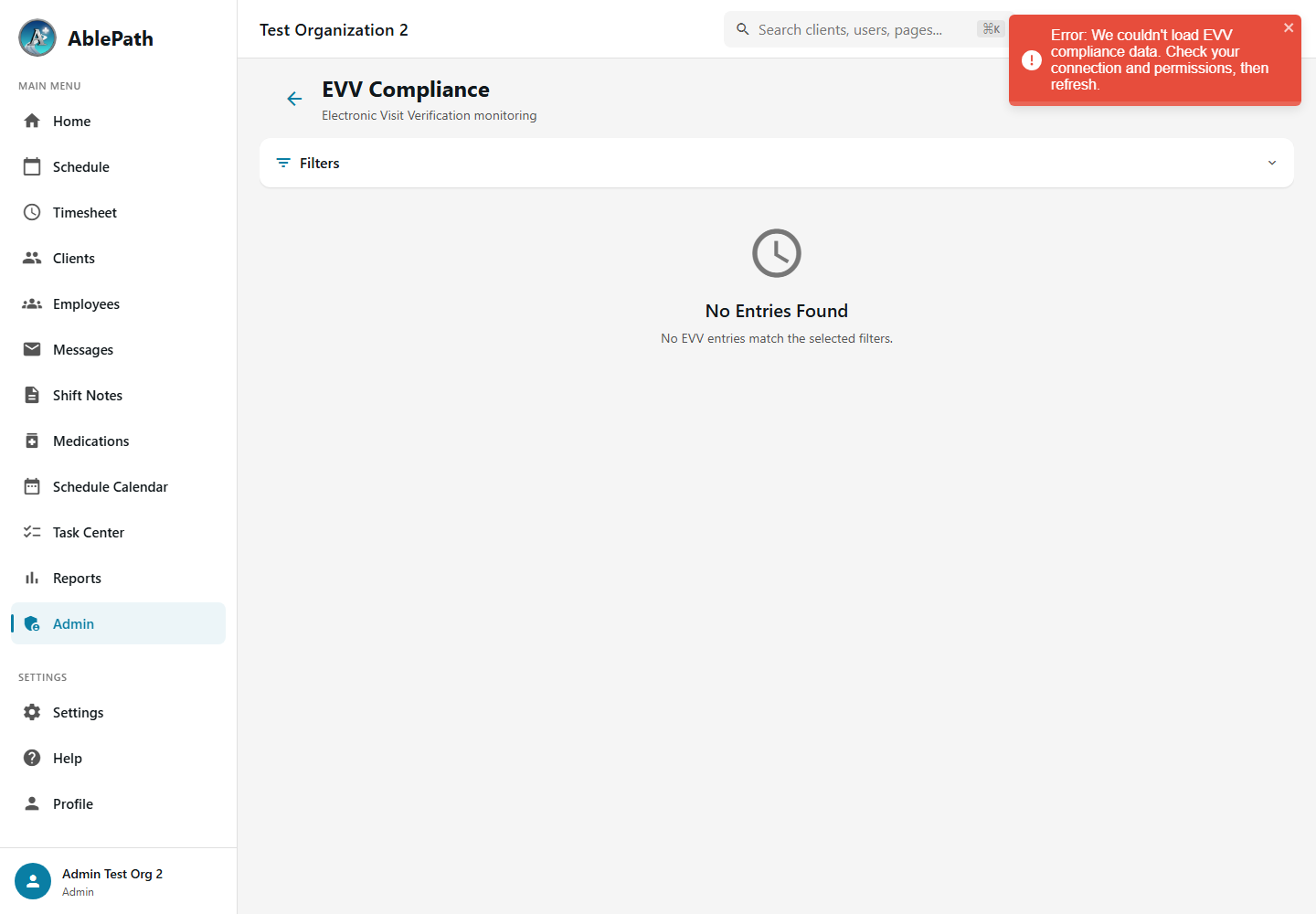Click the No Entries Found clock icon
Screen dimensions: 1316x914
[x=777, y=253]
